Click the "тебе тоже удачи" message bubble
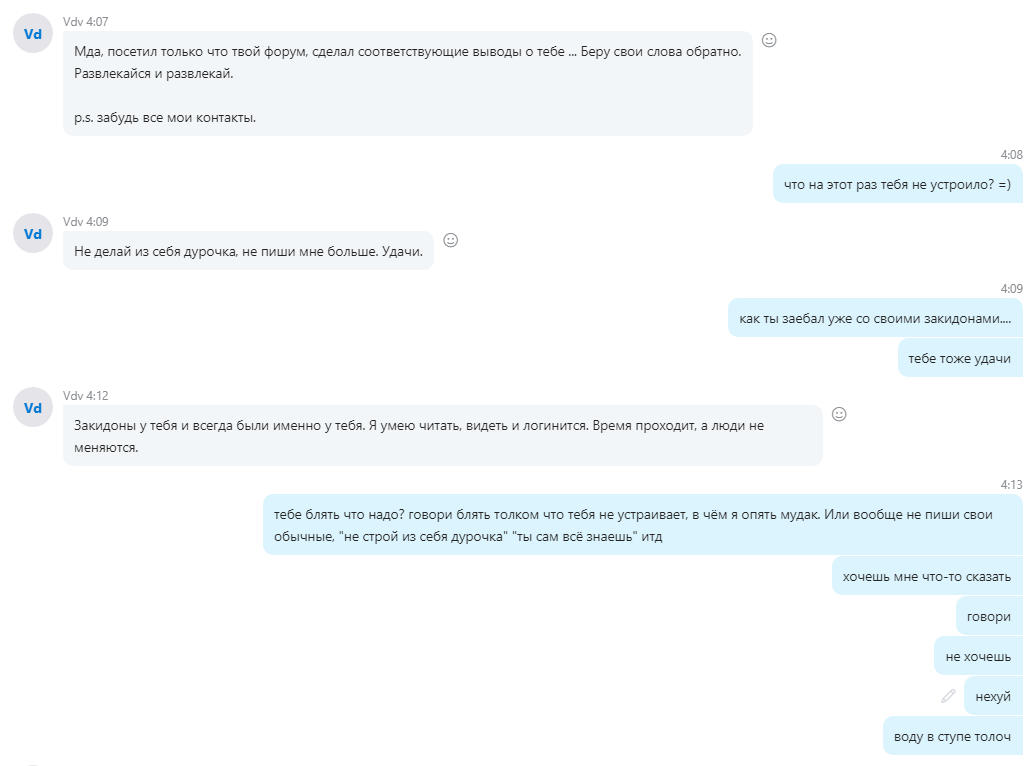 959,358
